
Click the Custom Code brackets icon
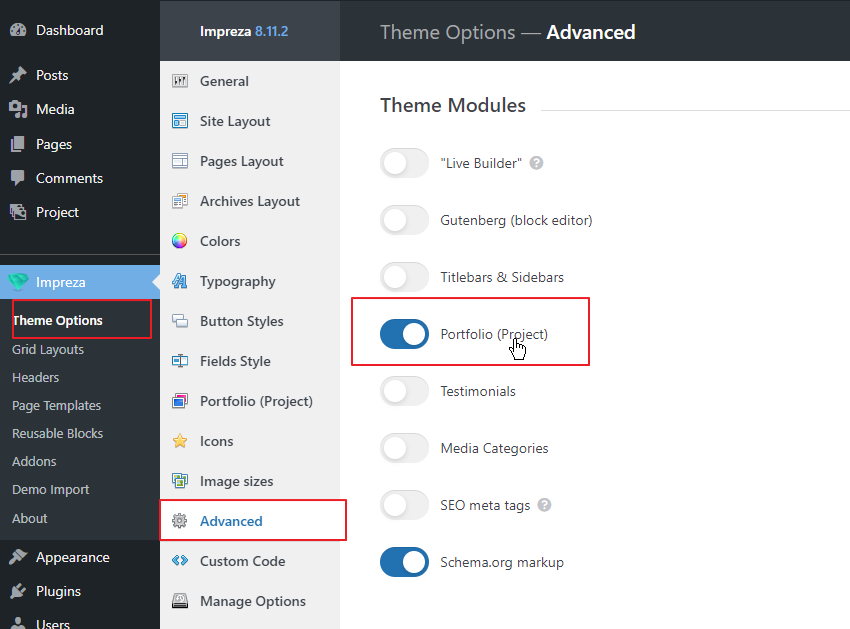(179, 561)
